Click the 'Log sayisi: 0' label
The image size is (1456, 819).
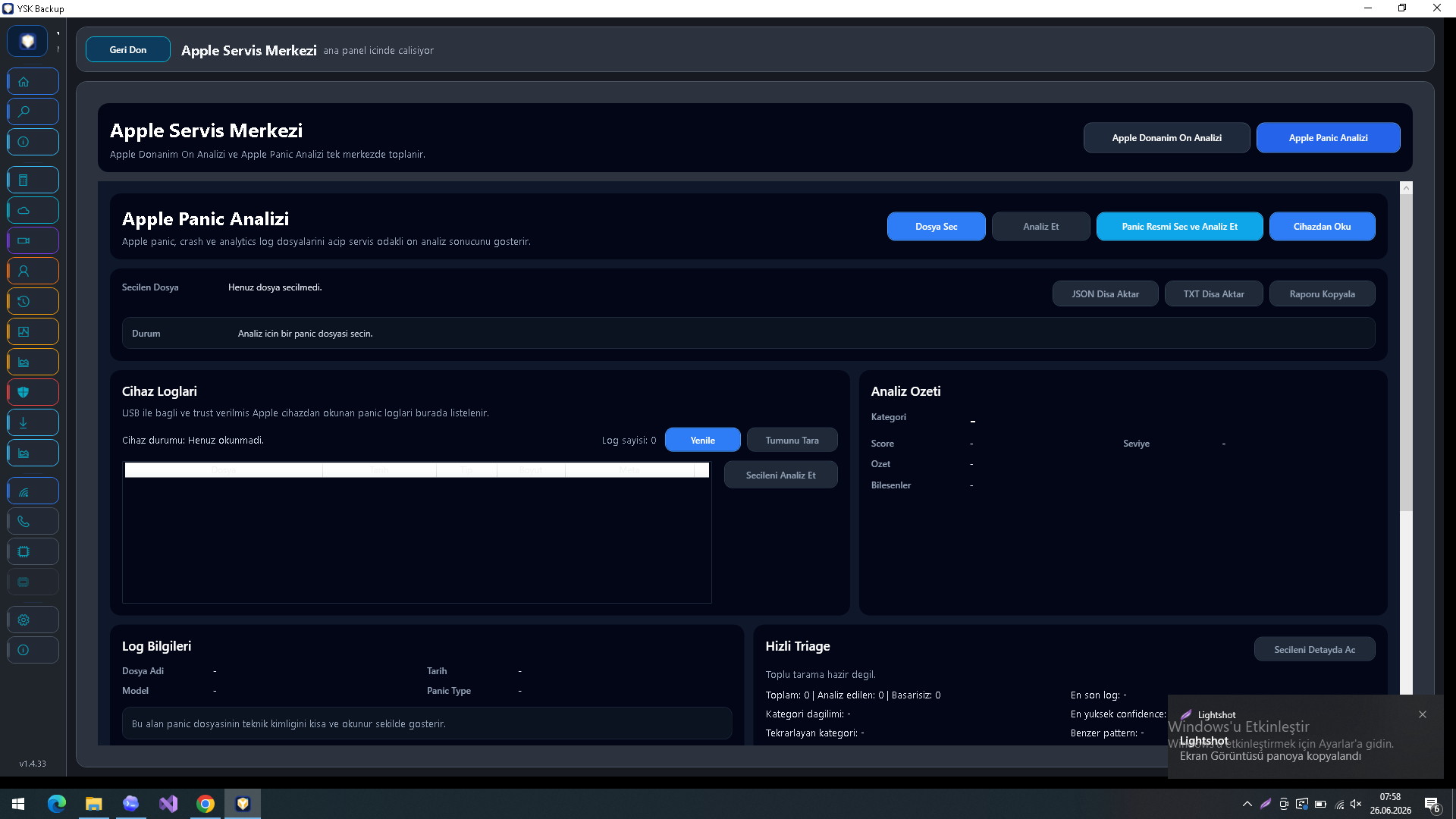(629, 441)
